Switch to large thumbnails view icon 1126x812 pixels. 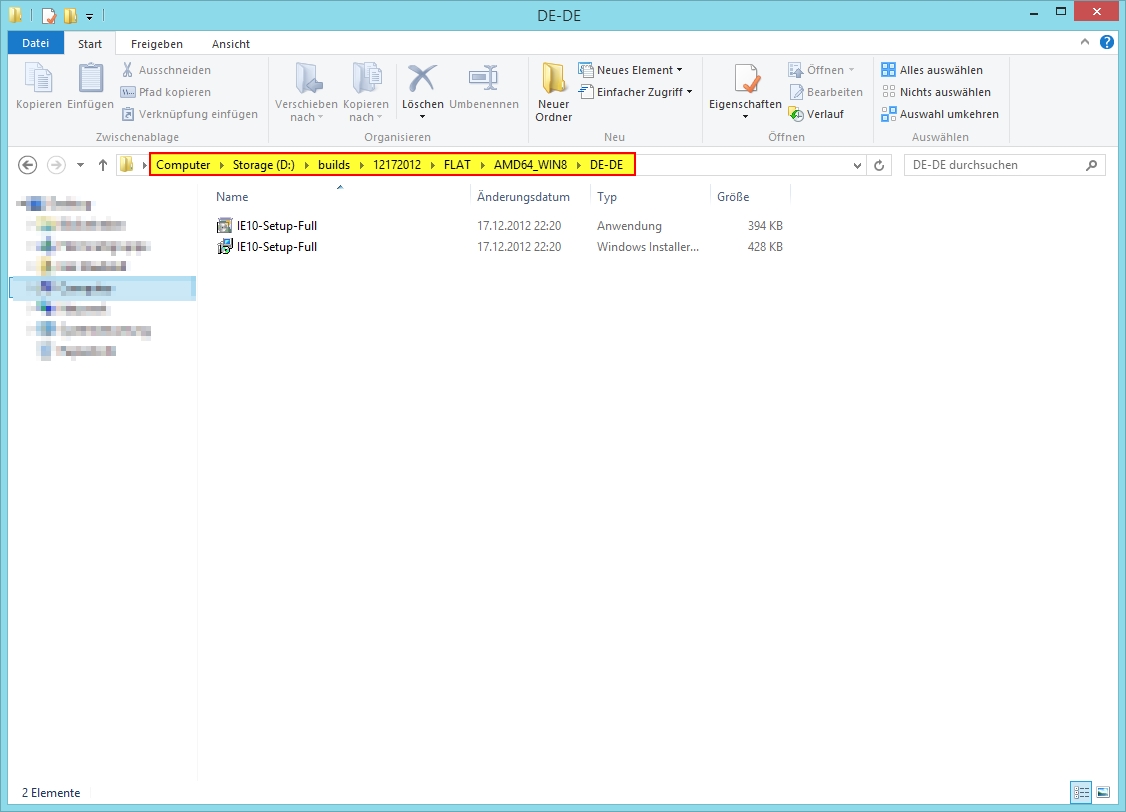click(x=1103, y=792)
